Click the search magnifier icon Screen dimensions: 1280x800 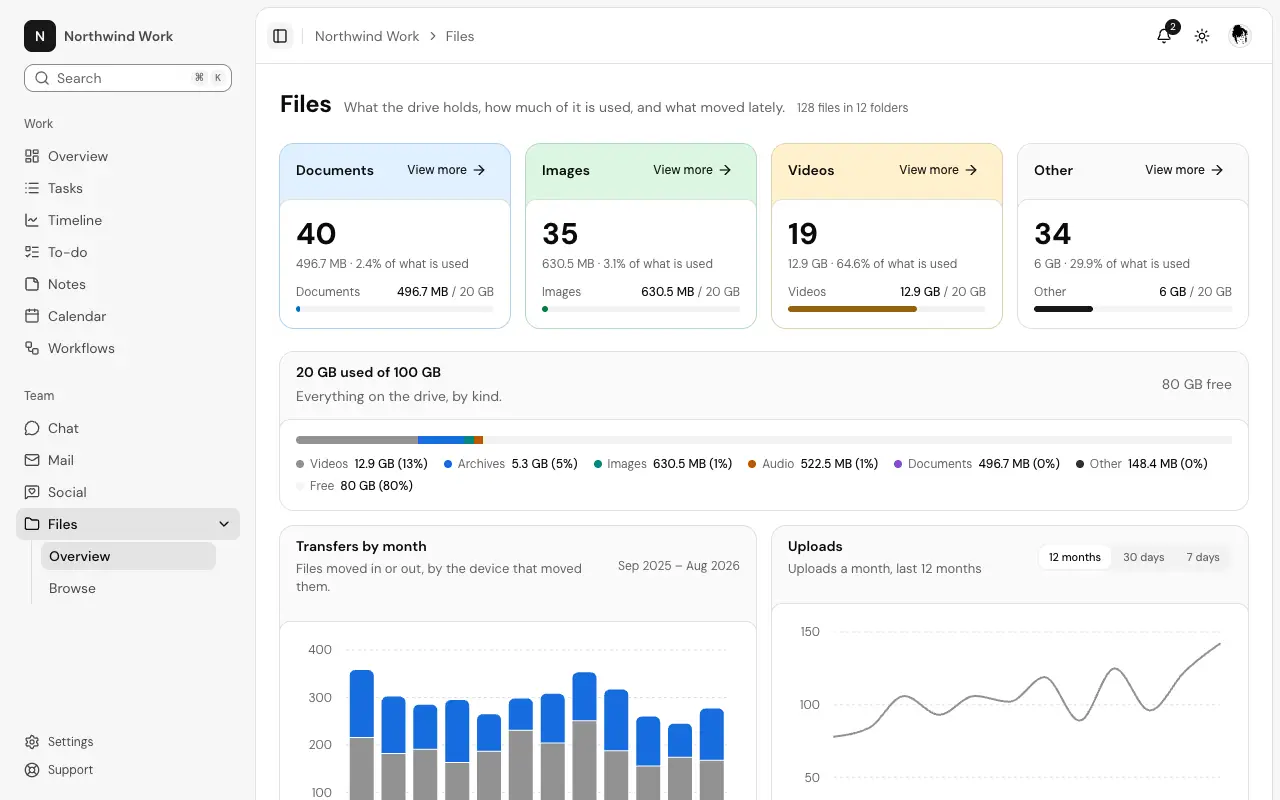[42, 78]
